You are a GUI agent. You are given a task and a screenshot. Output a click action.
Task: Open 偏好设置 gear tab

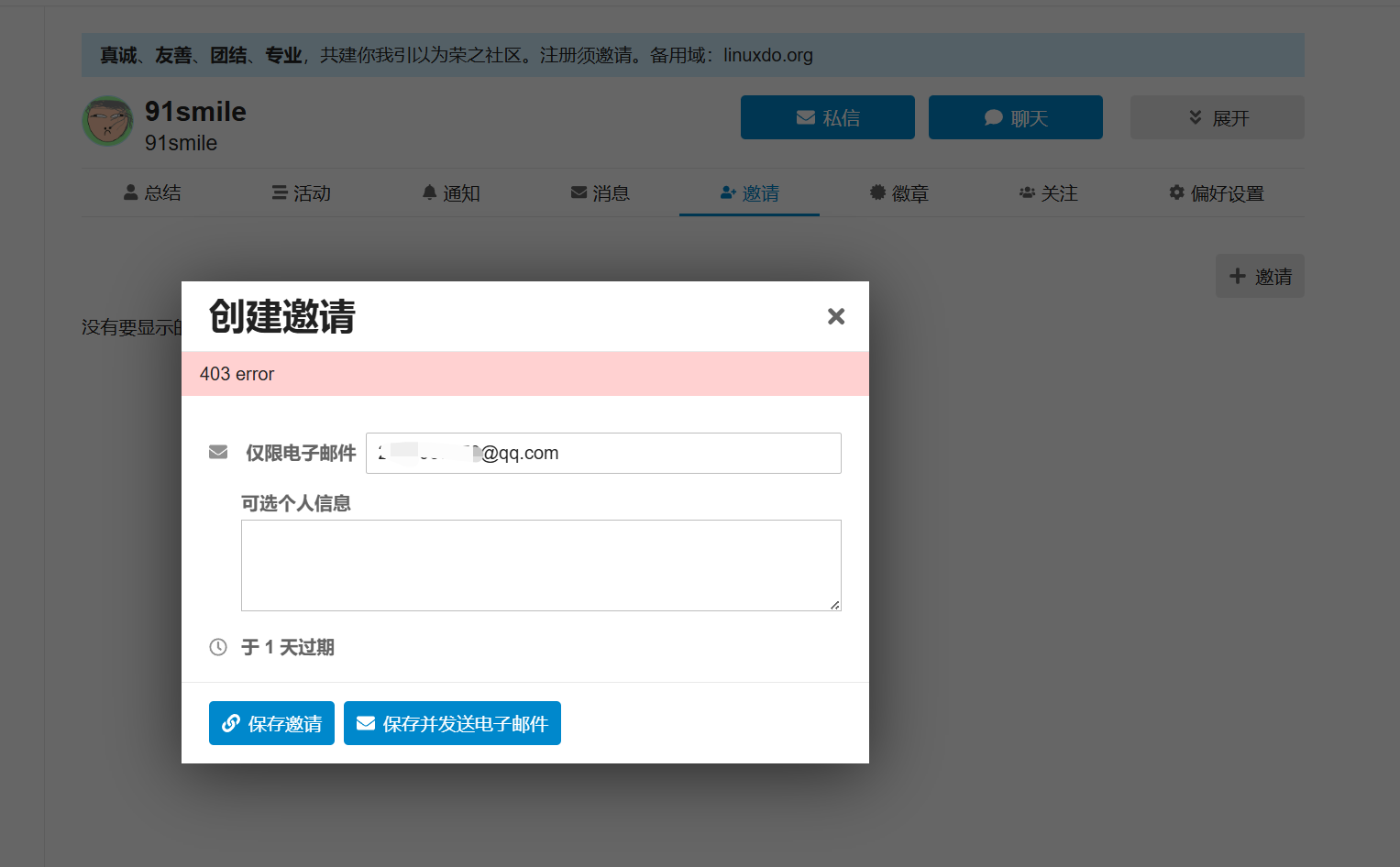(x=1217, y=192)
